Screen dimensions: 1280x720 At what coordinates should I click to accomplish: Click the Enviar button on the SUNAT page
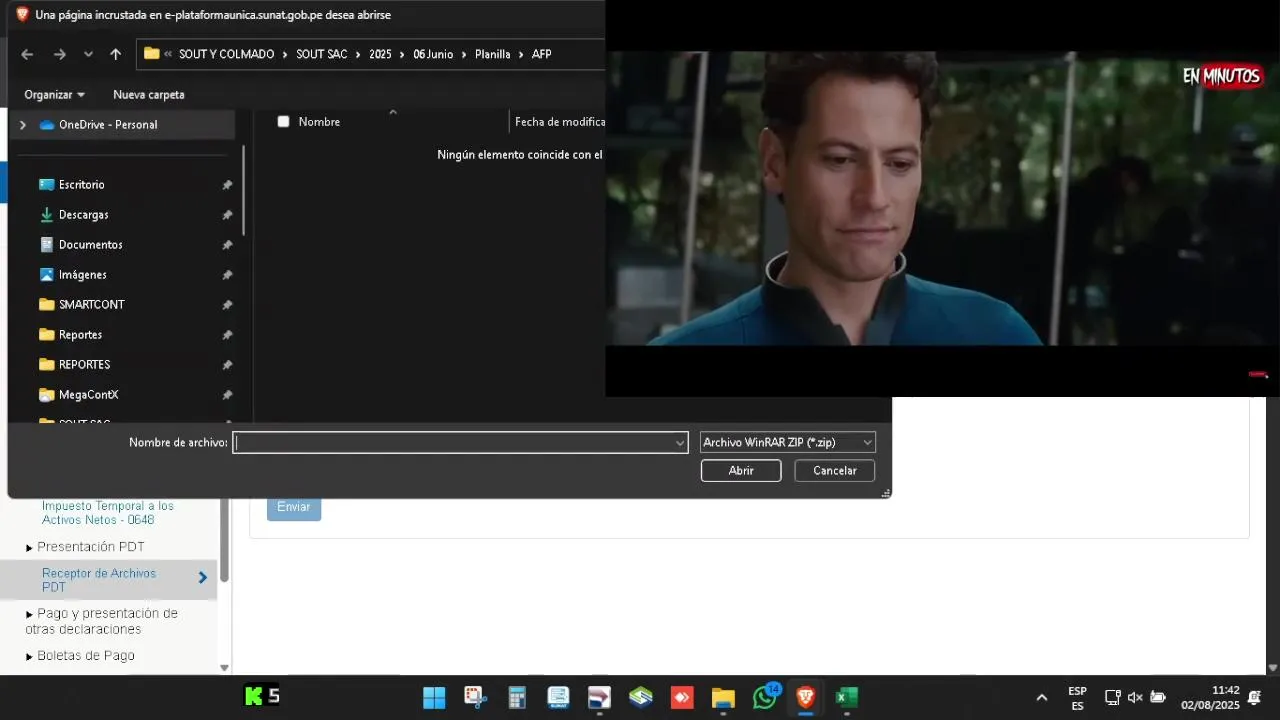pos(294,507)
